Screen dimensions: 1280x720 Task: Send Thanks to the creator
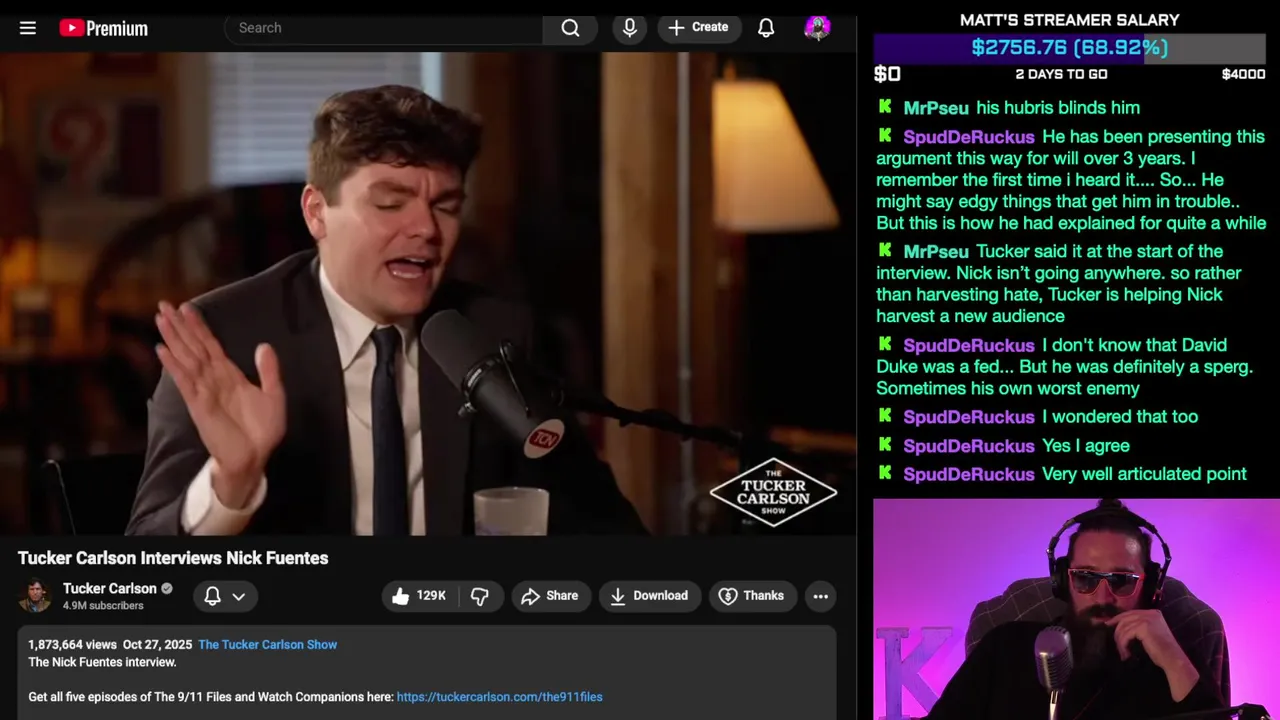coord(752,596)
